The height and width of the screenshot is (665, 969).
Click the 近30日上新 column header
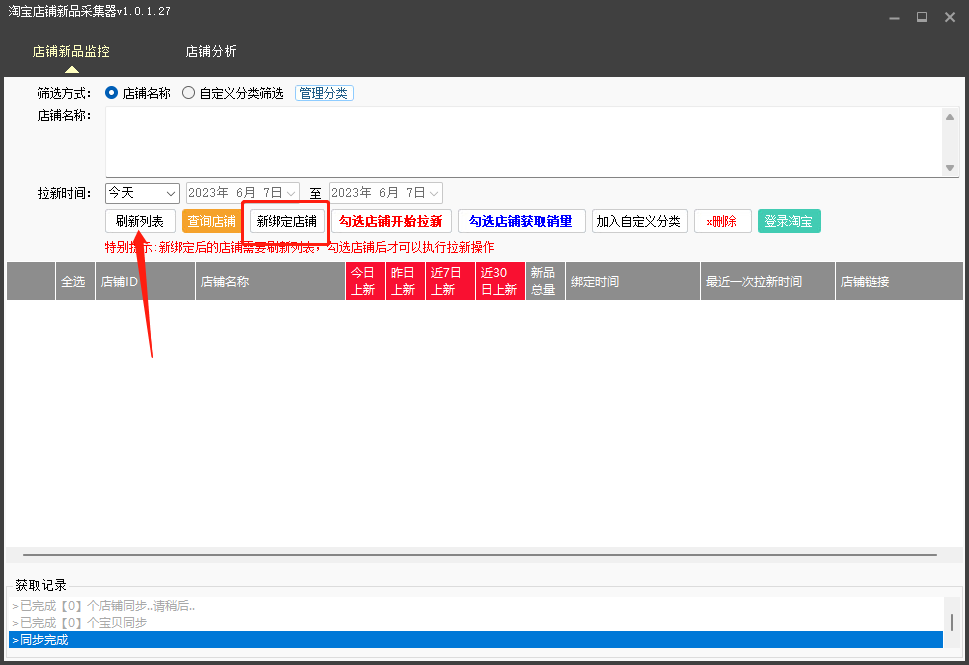click(x=500, y=281)
